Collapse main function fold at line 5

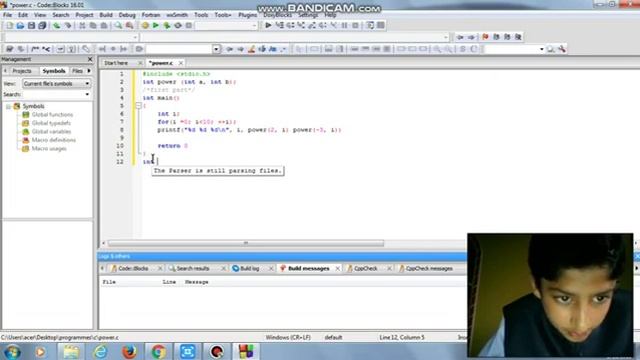pyautogui.click(x=138, y=106)
